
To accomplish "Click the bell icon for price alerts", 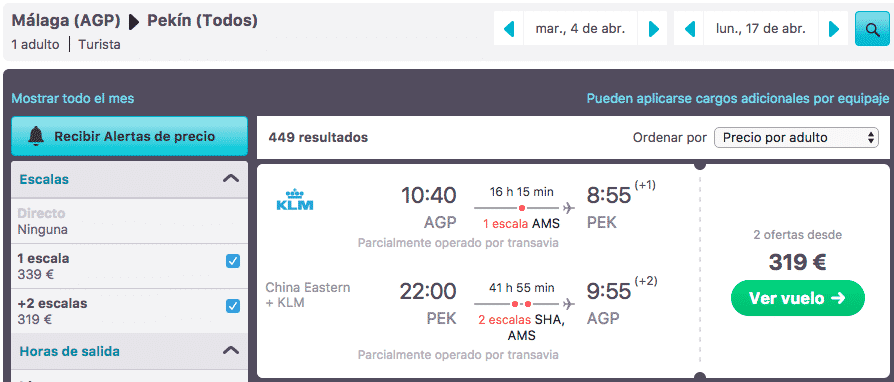I will [x=36, y=136].
